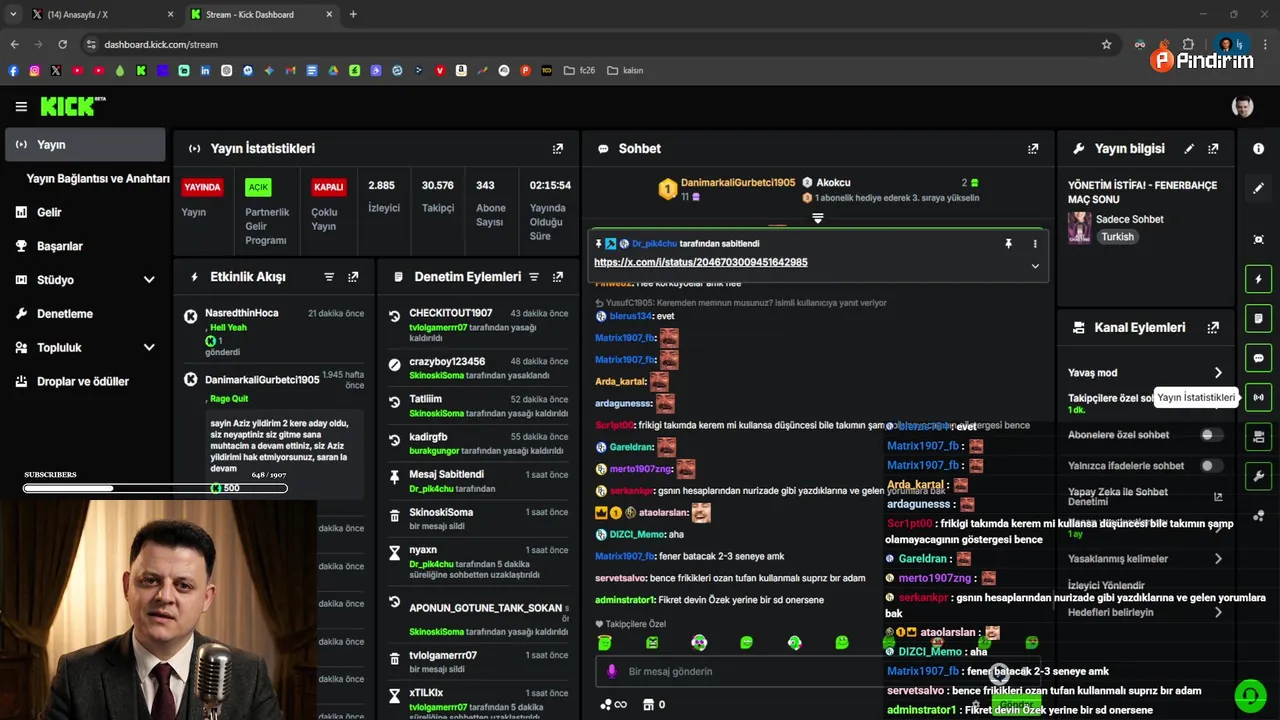Toggle the chat bubble widget in the right rail

tap(1258, 358)
